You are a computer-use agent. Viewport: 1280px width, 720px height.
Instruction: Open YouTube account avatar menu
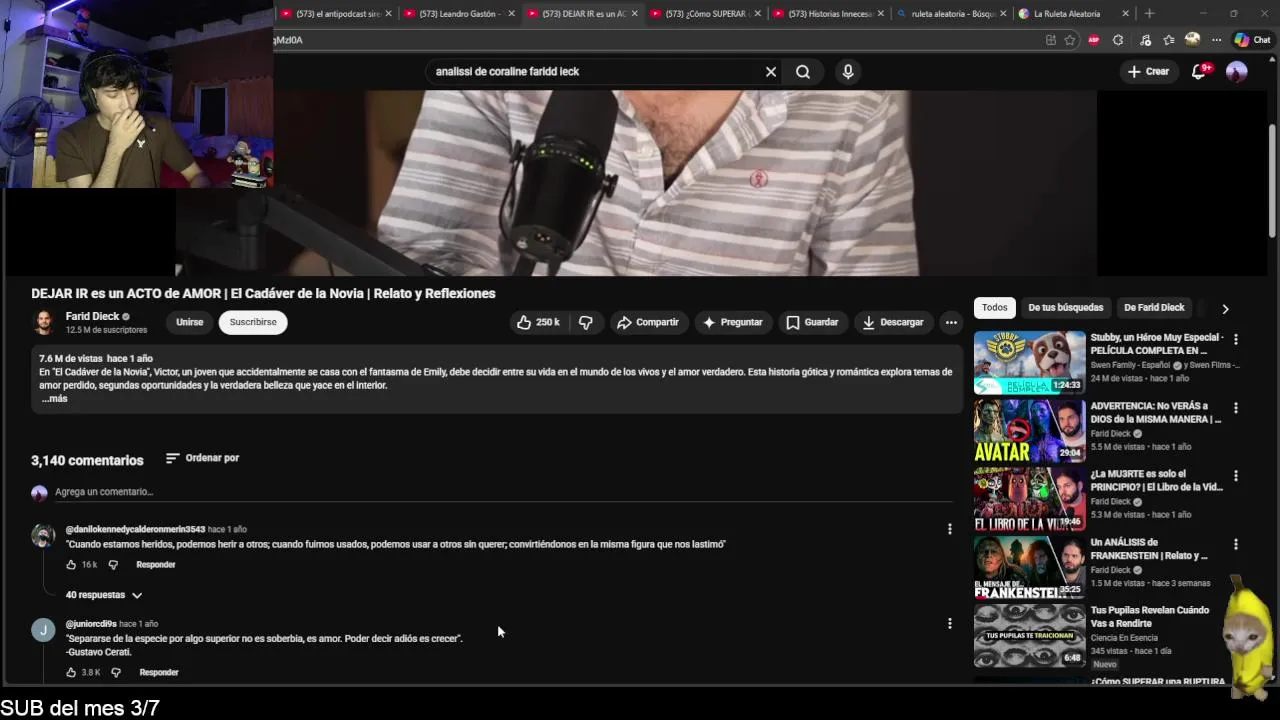[1237, 72]
